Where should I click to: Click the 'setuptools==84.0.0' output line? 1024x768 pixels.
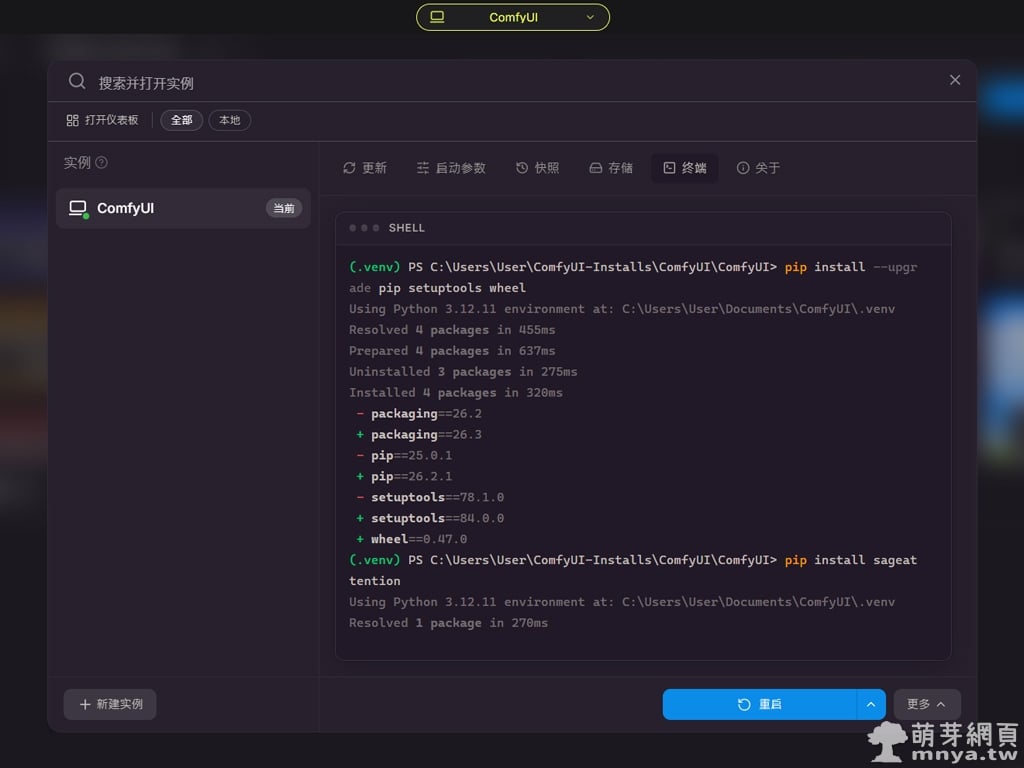tap(430, 518)
